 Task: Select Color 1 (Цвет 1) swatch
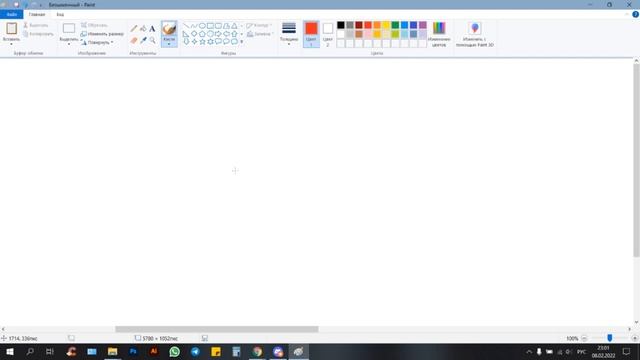click(x=311, y=34)
